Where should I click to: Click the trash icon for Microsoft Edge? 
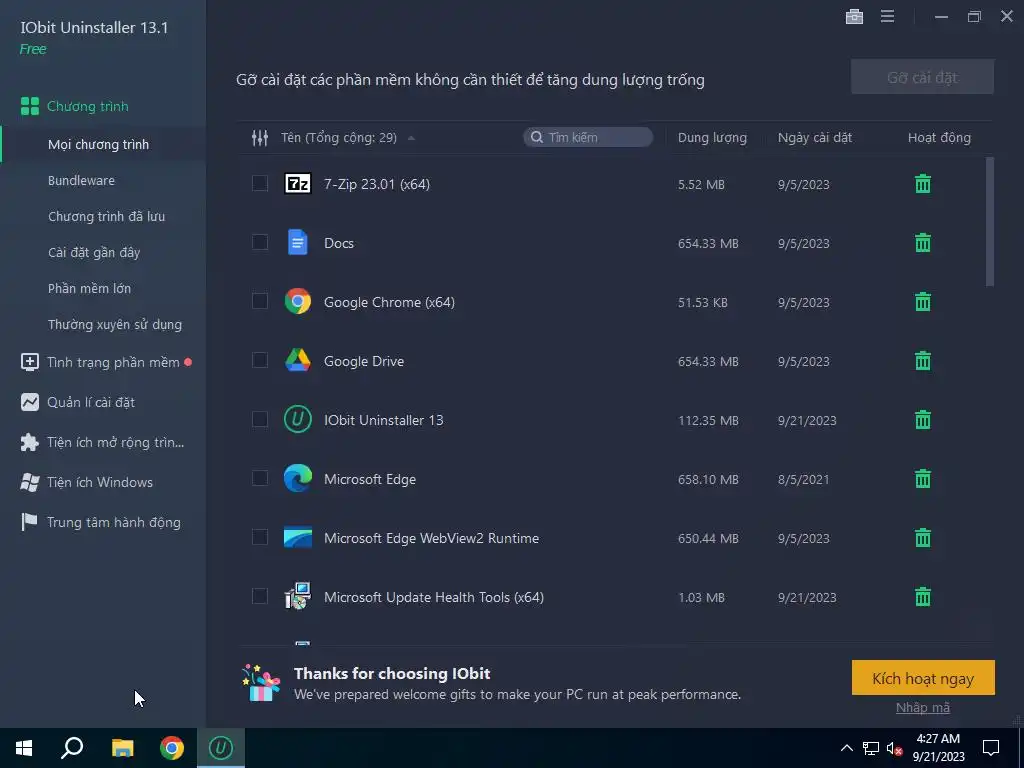923,479
